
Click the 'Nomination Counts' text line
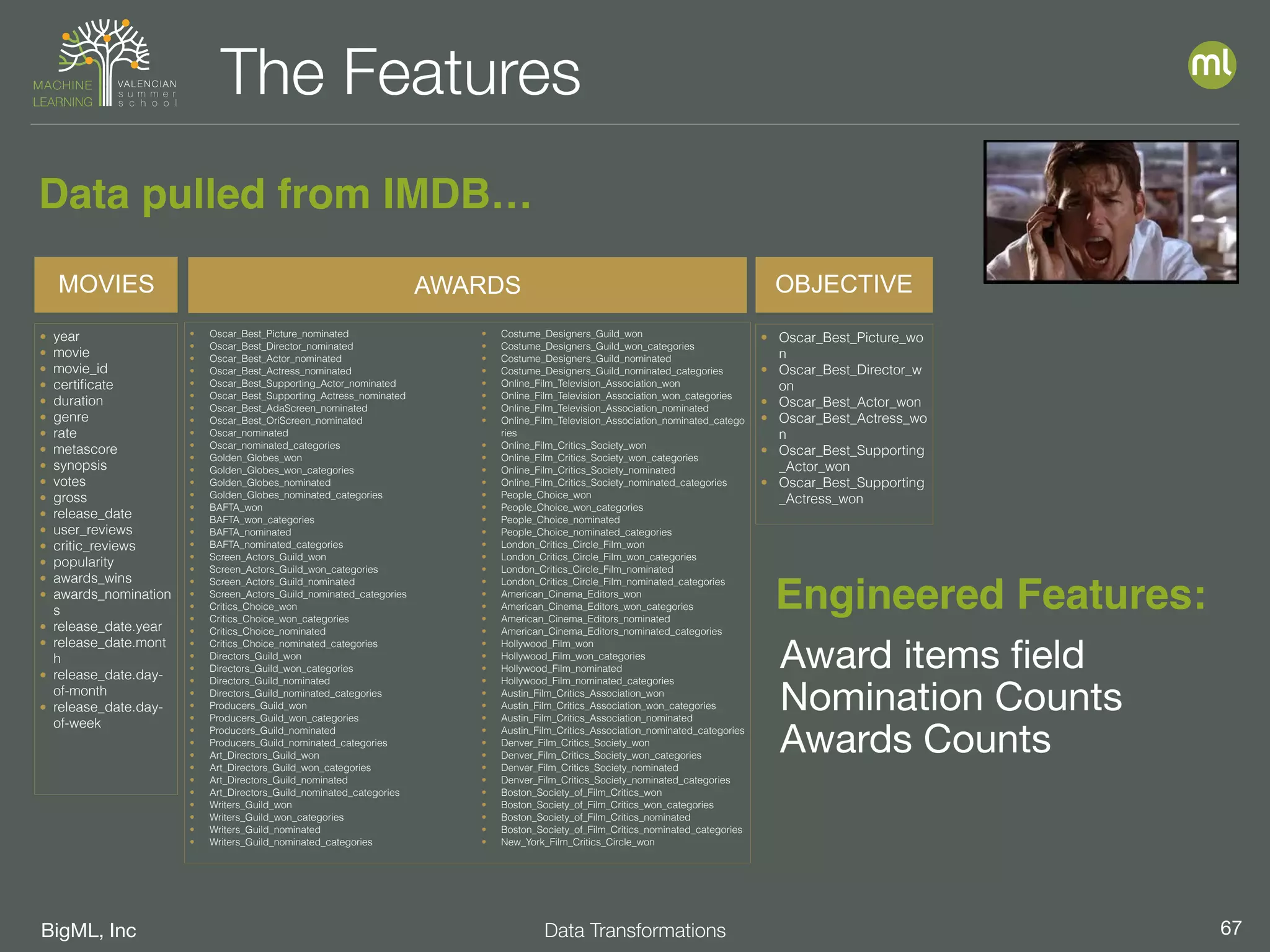tap(951, 697)
